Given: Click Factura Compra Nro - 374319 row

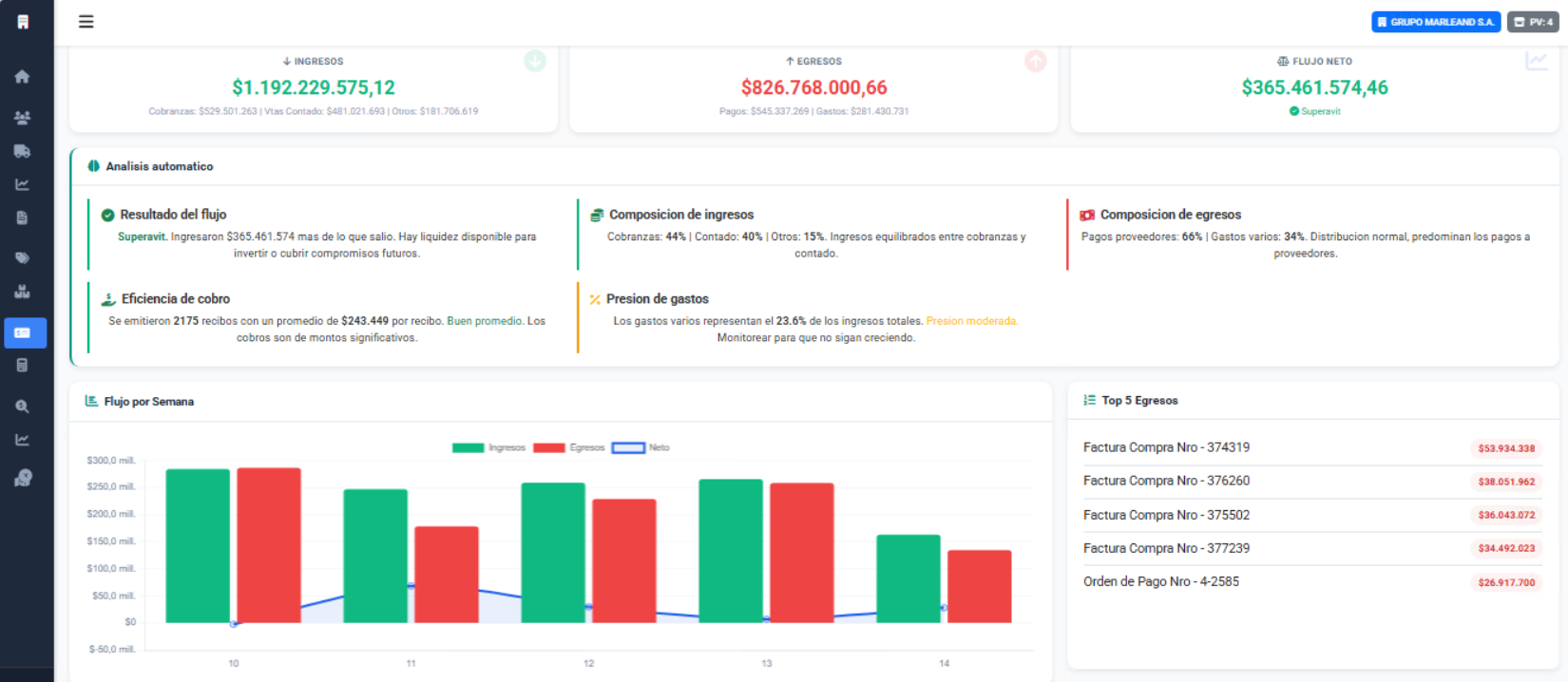Looking at the screenshot, I should pyautogui.click(x=1312, y=447).
